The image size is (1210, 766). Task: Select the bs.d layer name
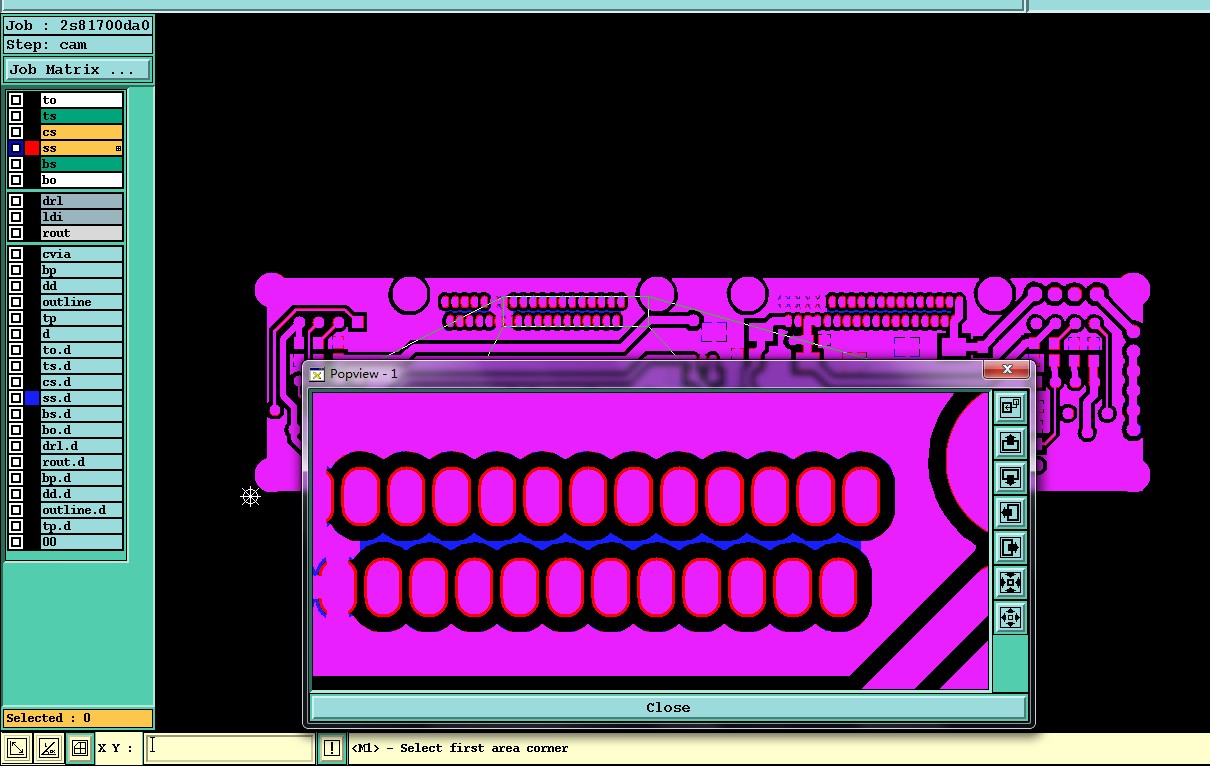(82, 414)
